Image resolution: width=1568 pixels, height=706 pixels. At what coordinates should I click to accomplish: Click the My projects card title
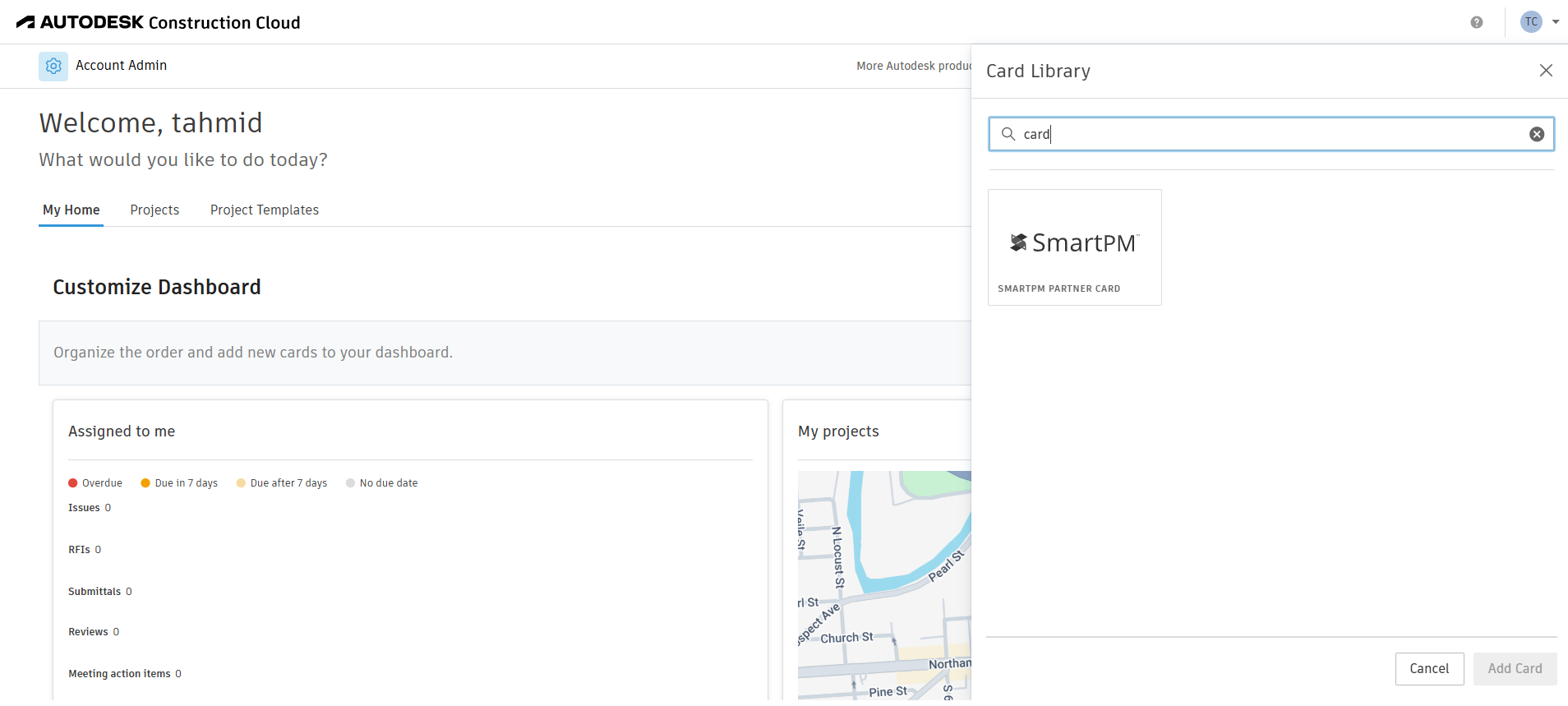coord(838,431)
